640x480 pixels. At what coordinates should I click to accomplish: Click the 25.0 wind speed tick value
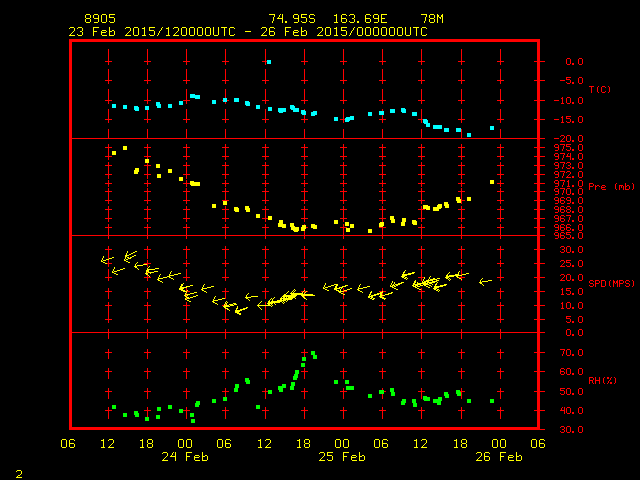coord(571,264)
